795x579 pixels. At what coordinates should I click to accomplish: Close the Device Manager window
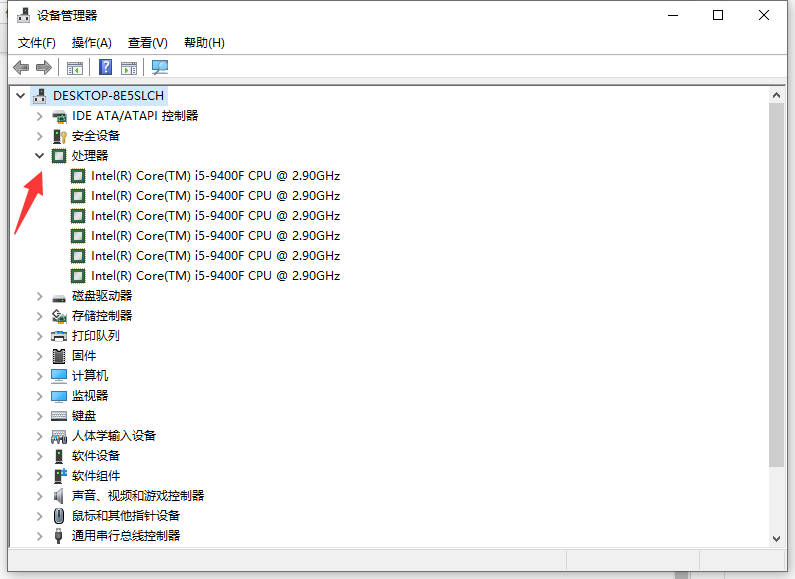(764, 15)
